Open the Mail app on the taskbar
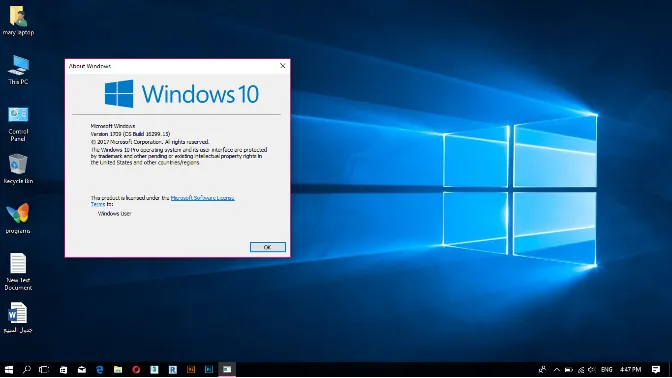 pos(82,369)
